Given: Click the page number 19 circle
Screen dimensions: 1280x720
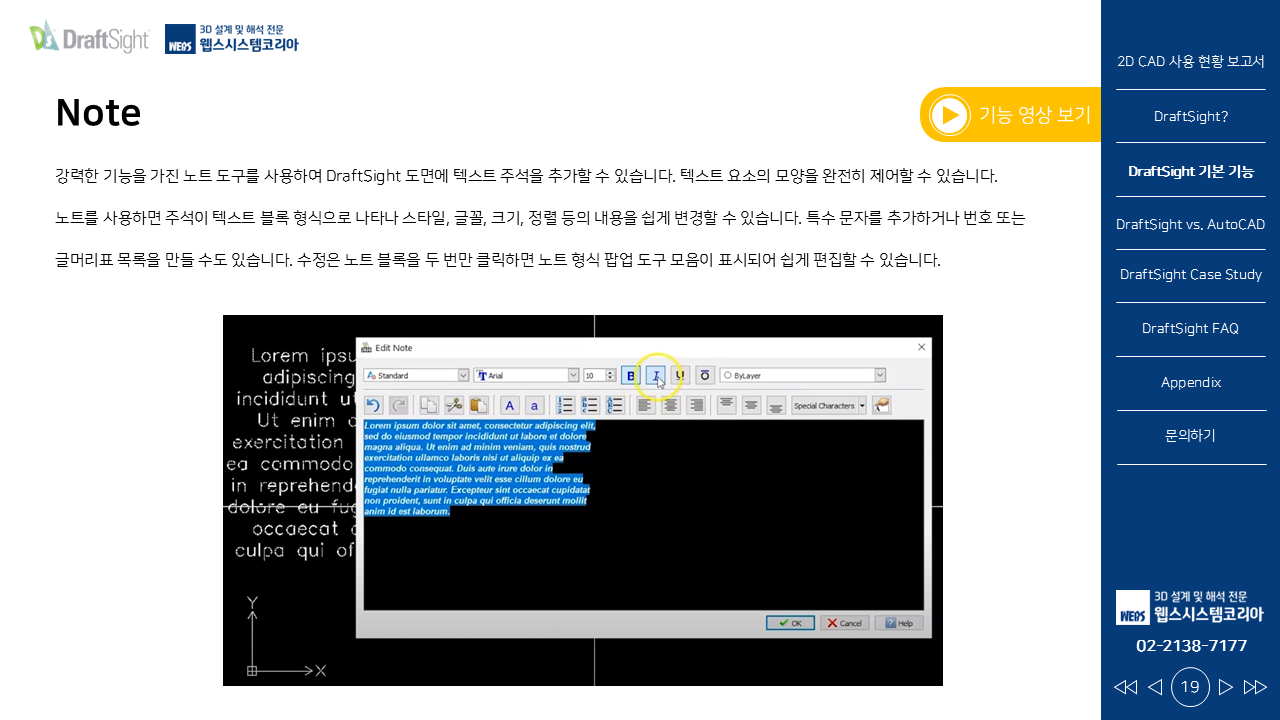Looking at the screenshot, I should point(1190,687).
